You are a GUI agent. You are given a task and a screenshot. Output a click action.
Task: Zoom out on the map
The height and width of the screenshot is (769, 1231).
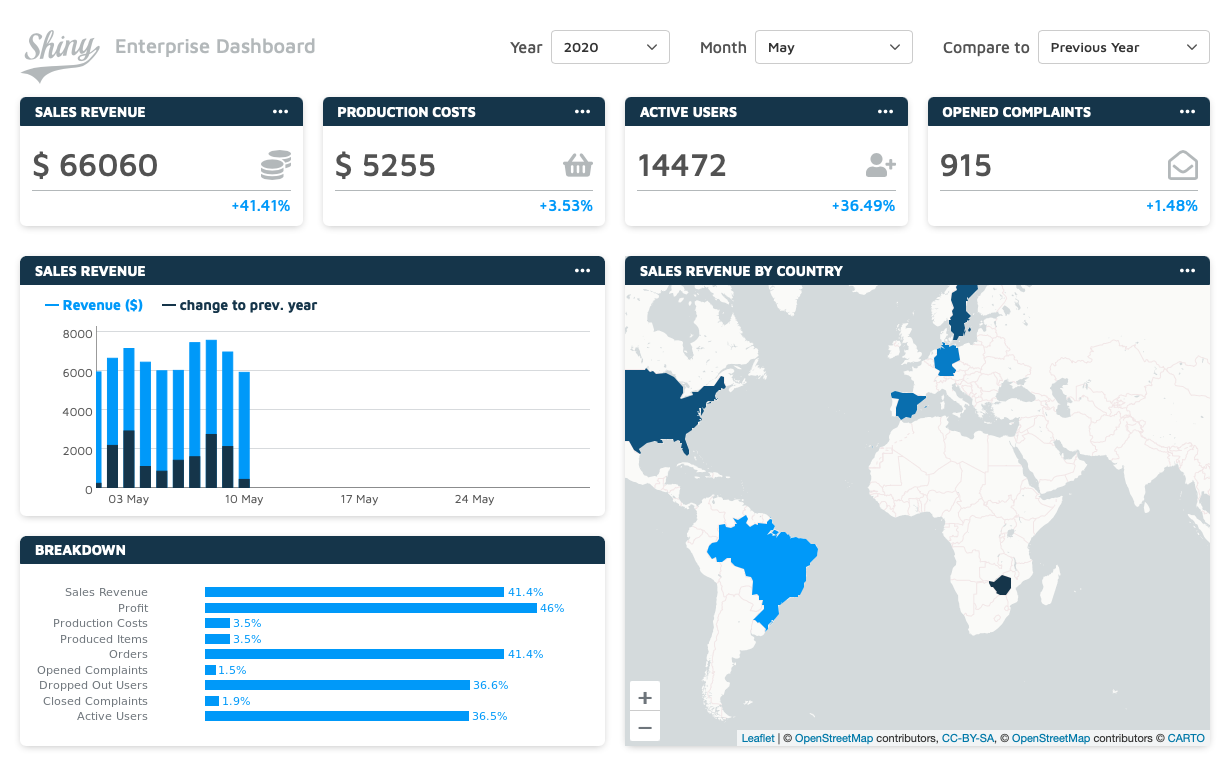645,727
